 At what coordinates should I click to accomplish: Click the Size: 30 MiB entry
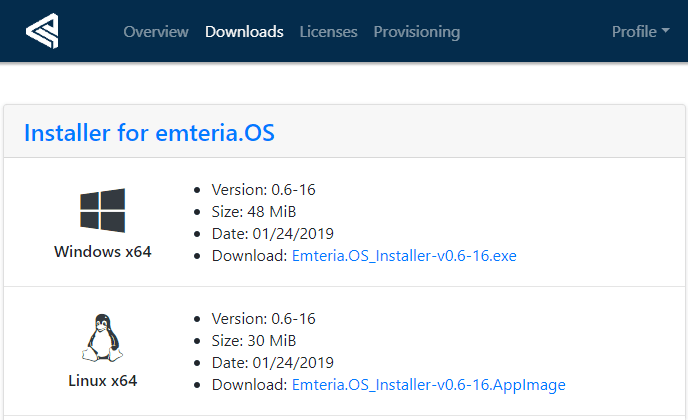pos(254,341)
